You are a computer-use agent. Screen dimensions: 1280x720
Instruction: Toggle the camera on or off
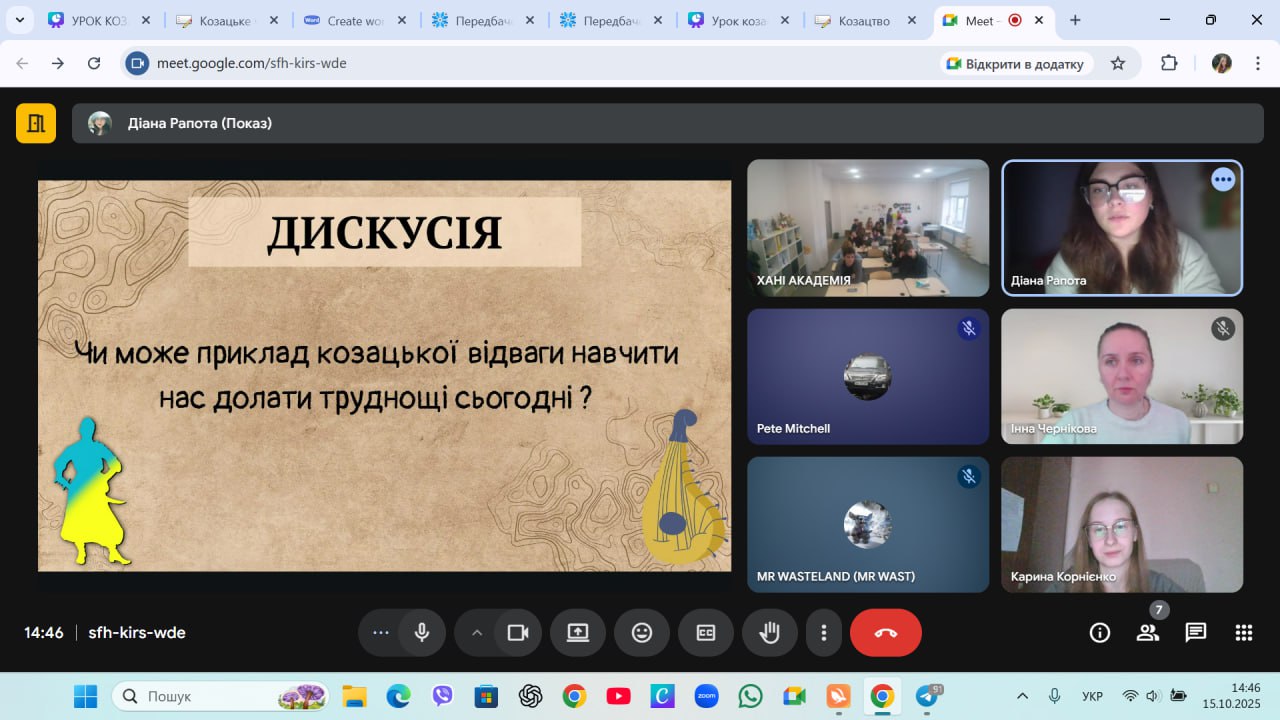point(518,633)
